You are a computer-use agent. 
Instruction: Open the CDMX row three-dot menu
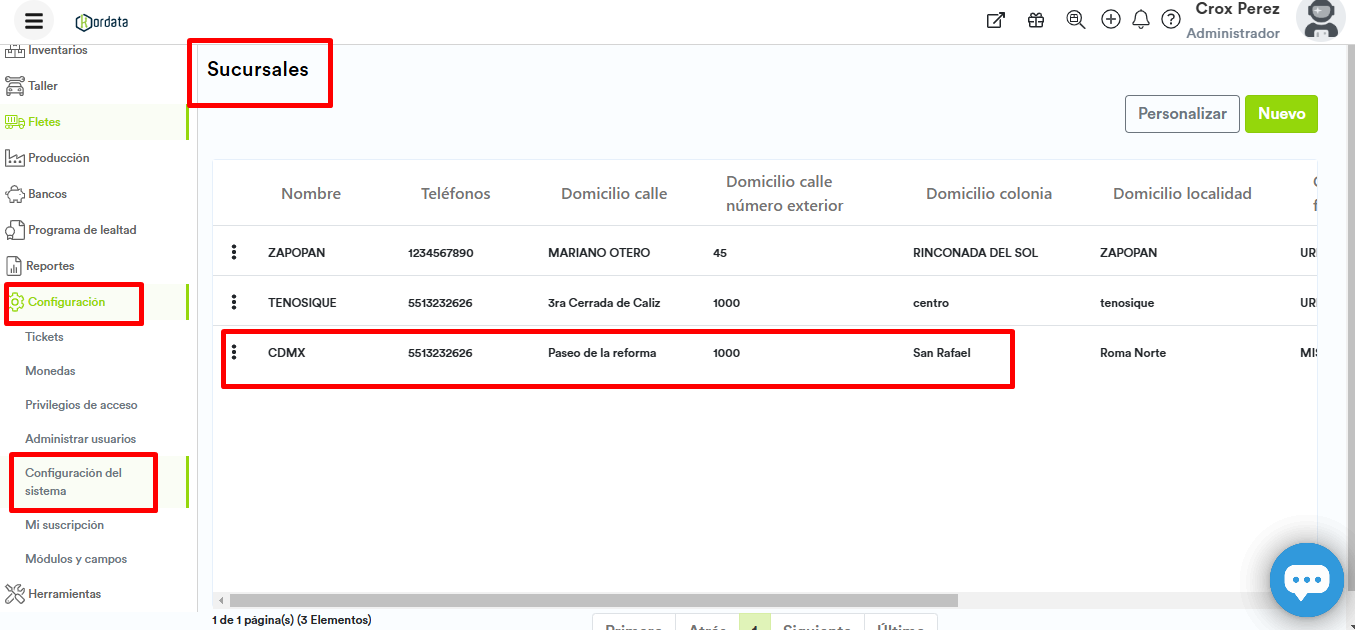coord(234,352)
